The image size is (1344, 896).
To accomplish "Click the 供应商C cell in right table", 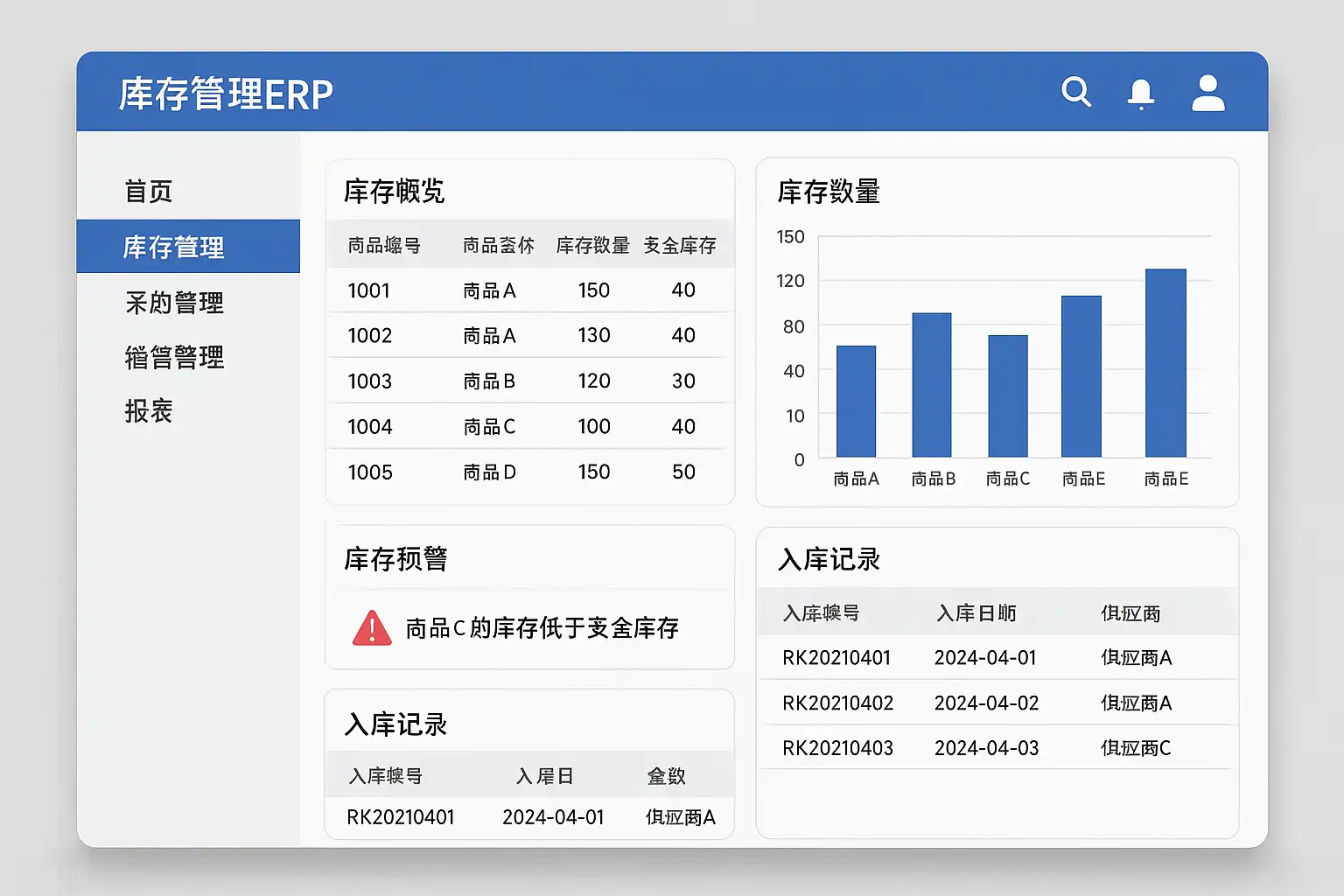I will tap(1135, 749).
